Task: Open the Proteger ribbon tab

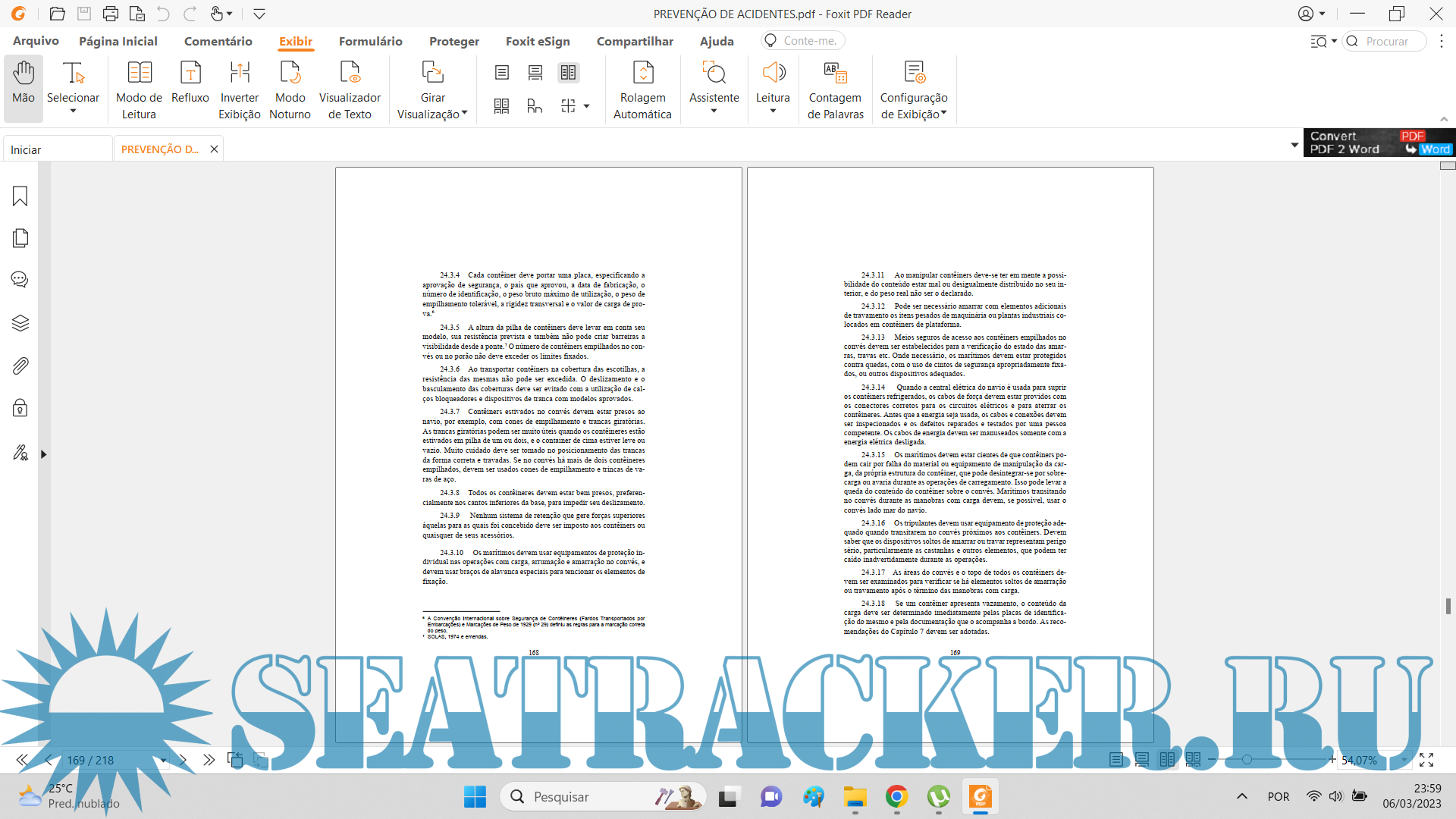Action: tap(453, 41)
